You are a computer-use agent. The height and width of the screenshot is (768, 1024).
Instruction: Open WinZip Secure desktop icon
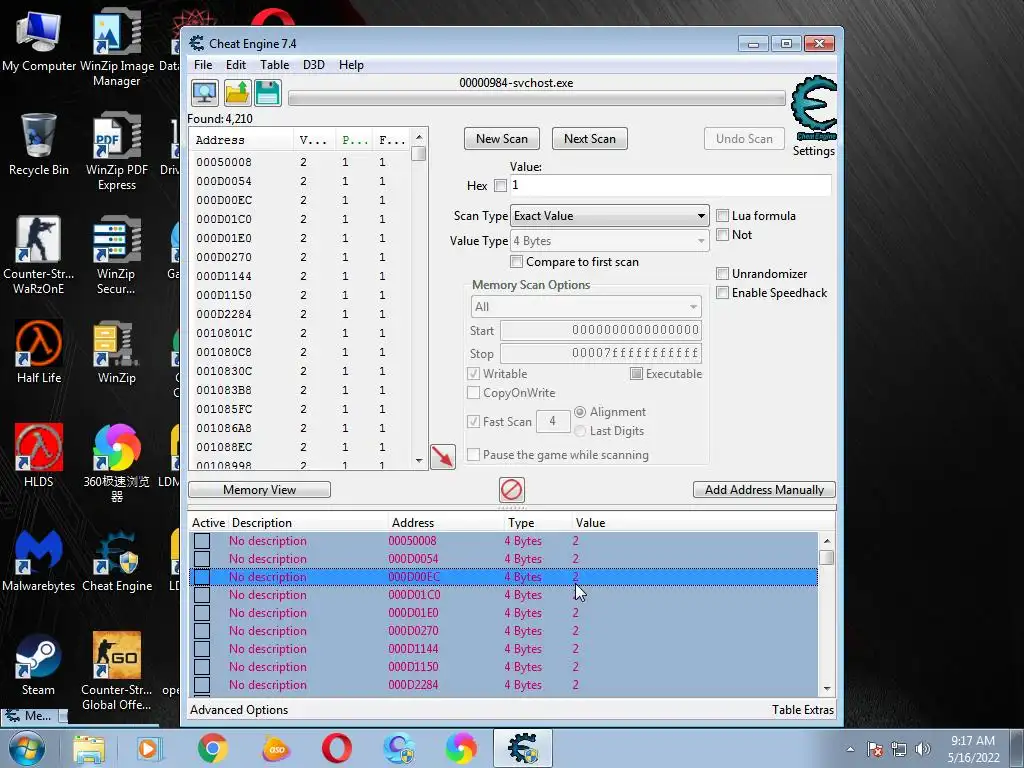(x=116, y=255)
